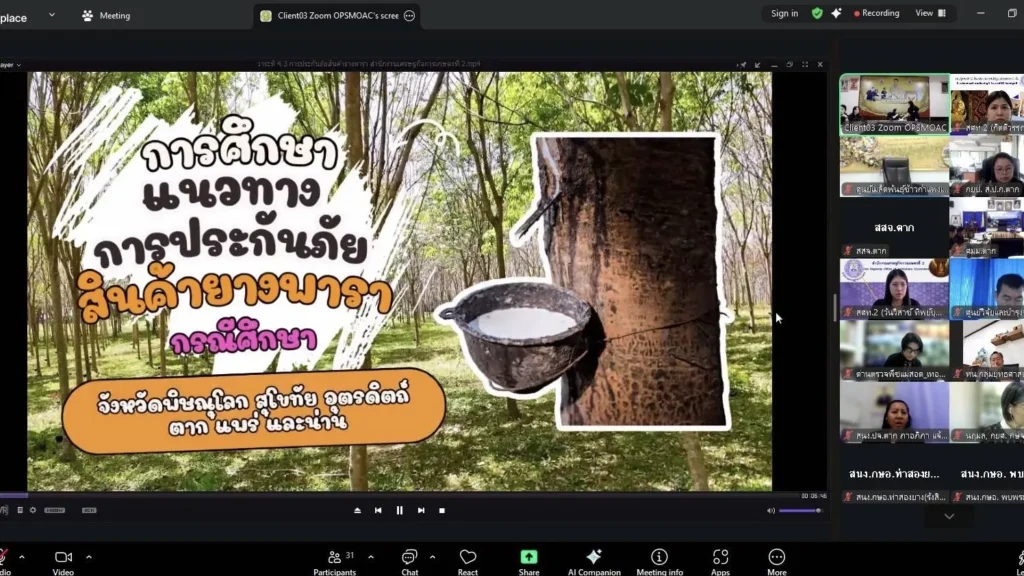Screen dimensions: 1024x576
Task: Open the Chat panel
Action: click(x=409, y=560)
